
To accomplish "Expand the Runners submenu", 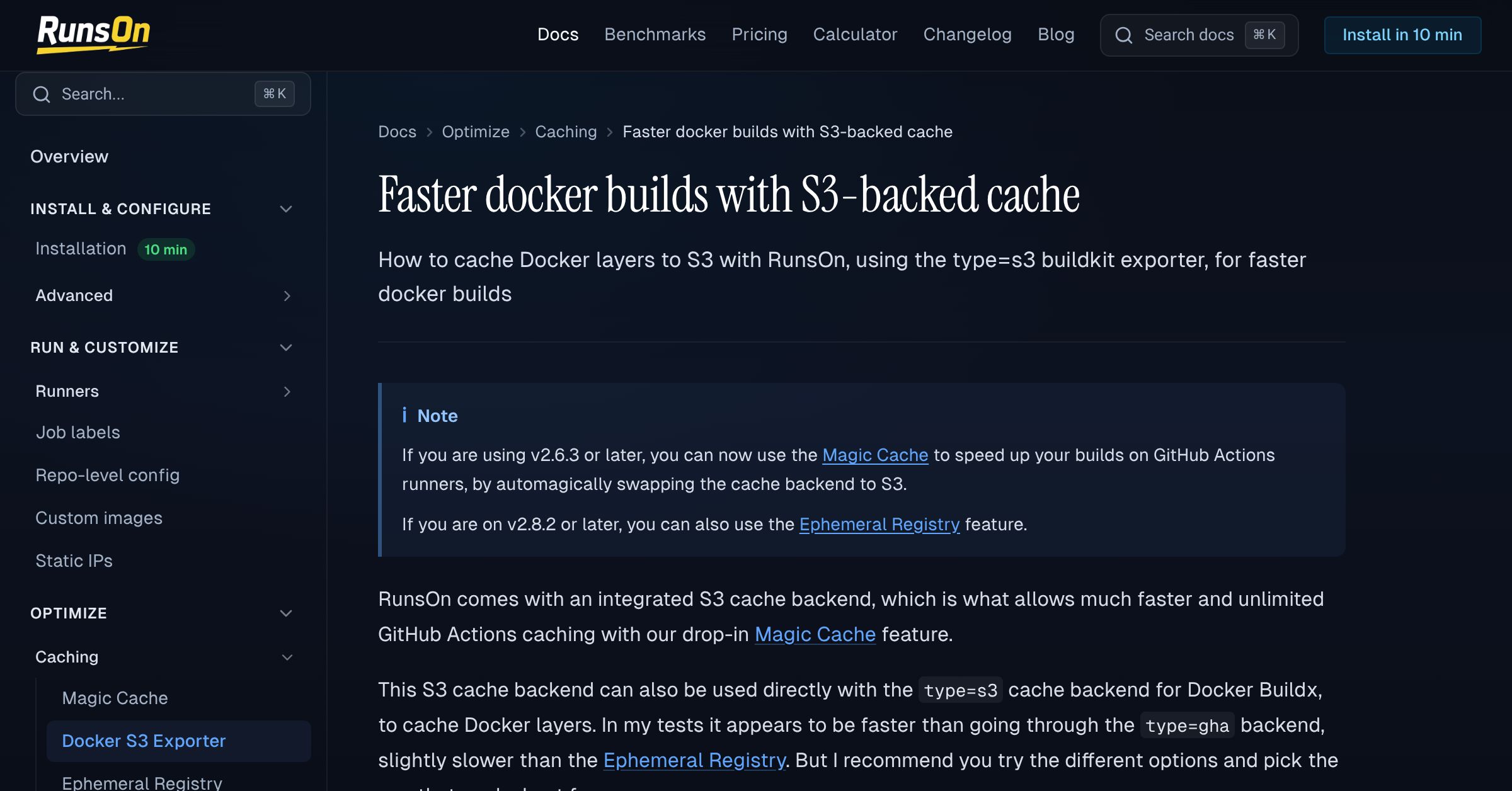I will point(287,392).
